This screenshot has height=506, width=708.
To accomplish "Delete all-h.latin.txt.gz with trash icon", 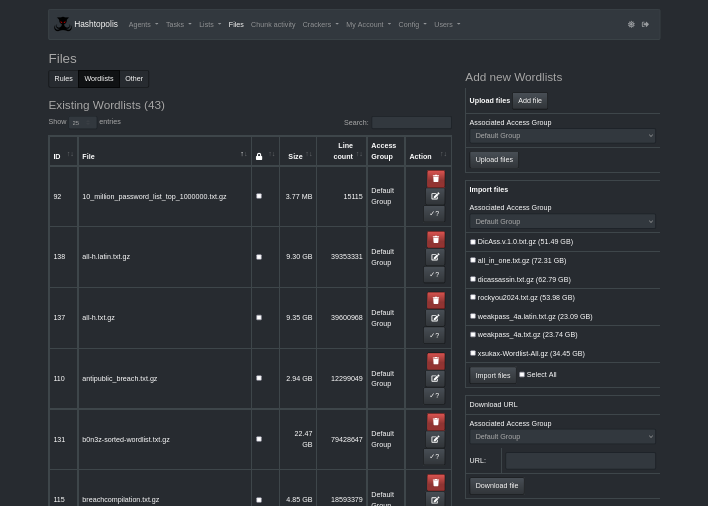I will pyautogui.click(x=436, y=240).
